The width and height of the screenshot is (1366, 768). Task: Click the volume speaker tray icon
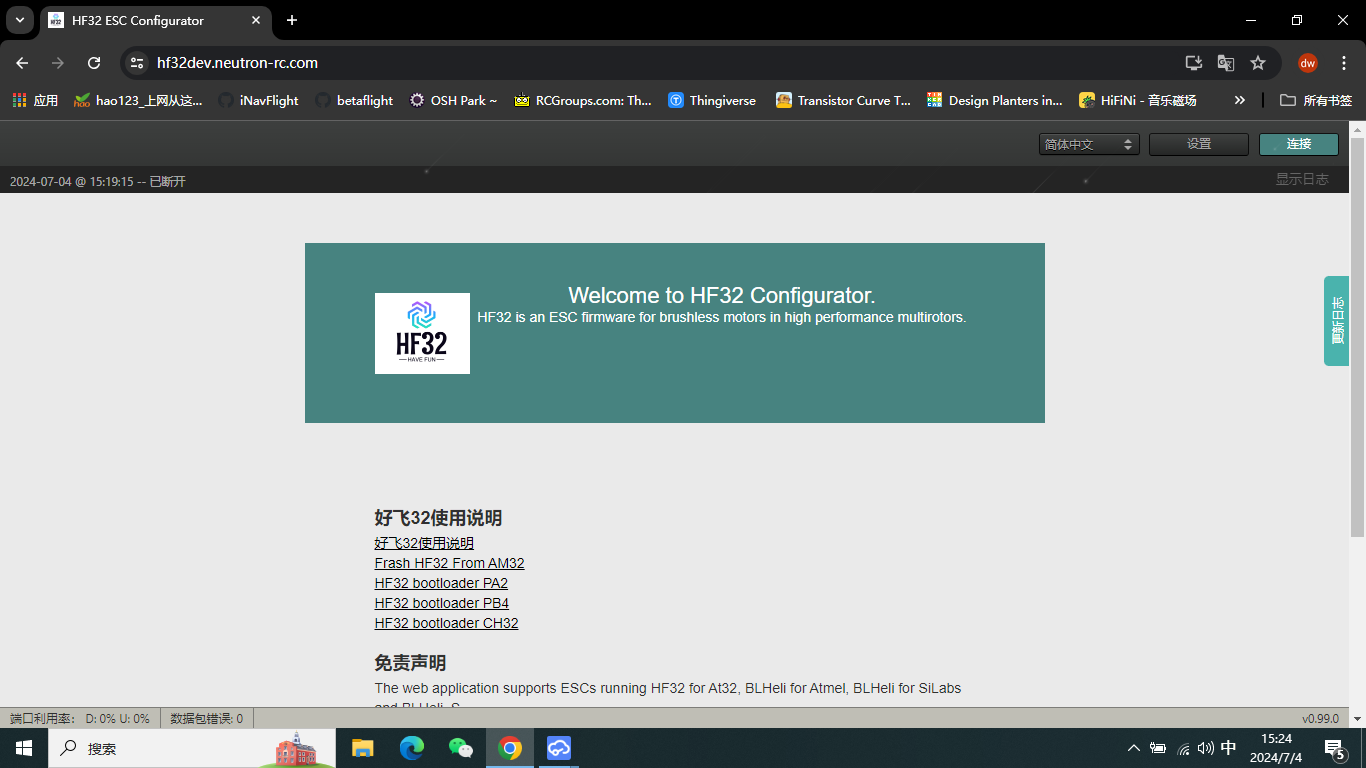[1205, 748]
